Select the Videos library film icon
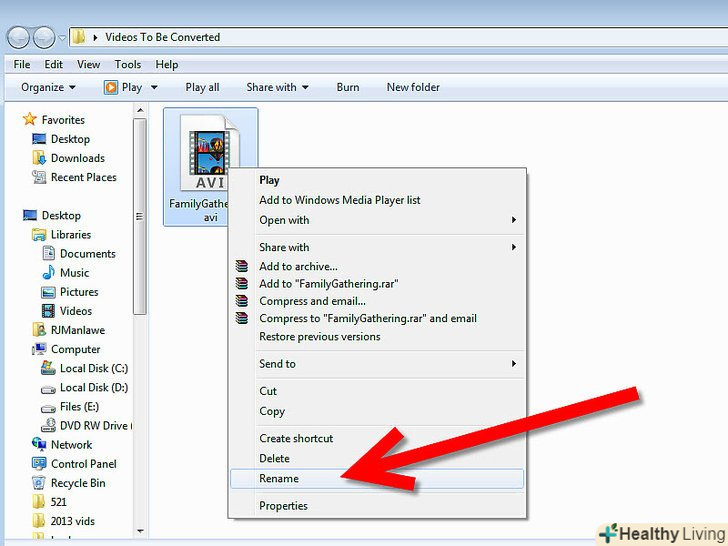Screen dimensions: 728x546 tap(48, 311)
